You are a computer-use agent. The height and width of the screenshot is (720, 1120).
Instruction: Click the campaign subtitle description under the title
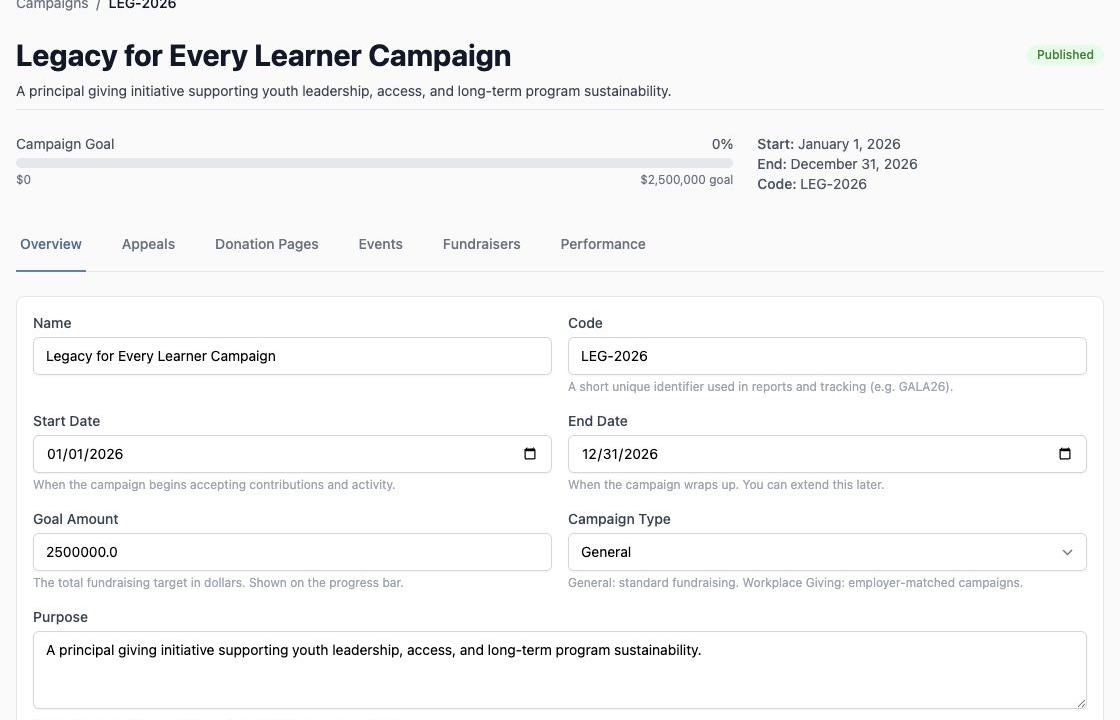tap(344, 91)
